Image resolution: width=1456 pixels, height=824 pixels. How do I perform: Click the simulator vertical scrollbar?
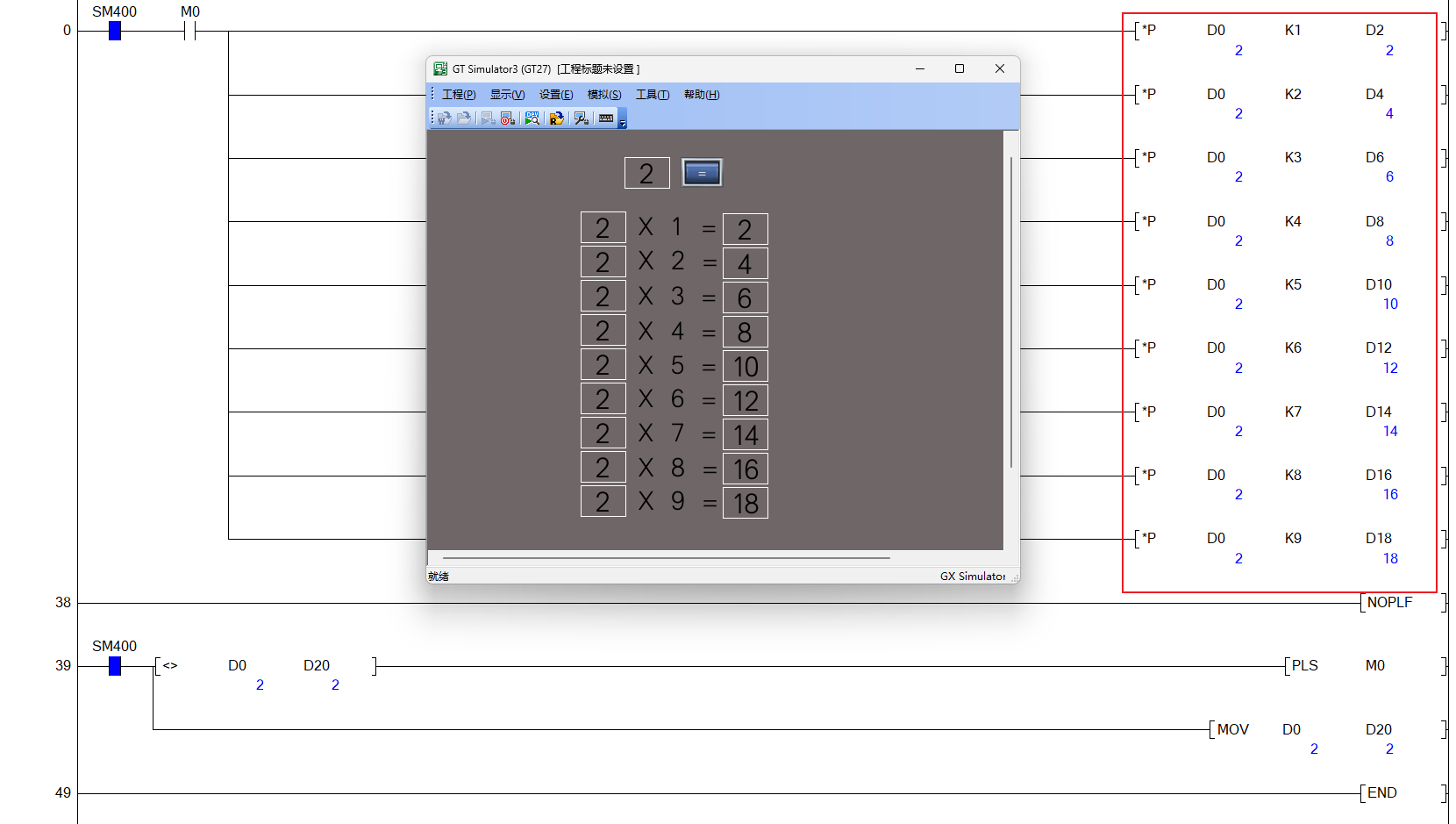1011,312
